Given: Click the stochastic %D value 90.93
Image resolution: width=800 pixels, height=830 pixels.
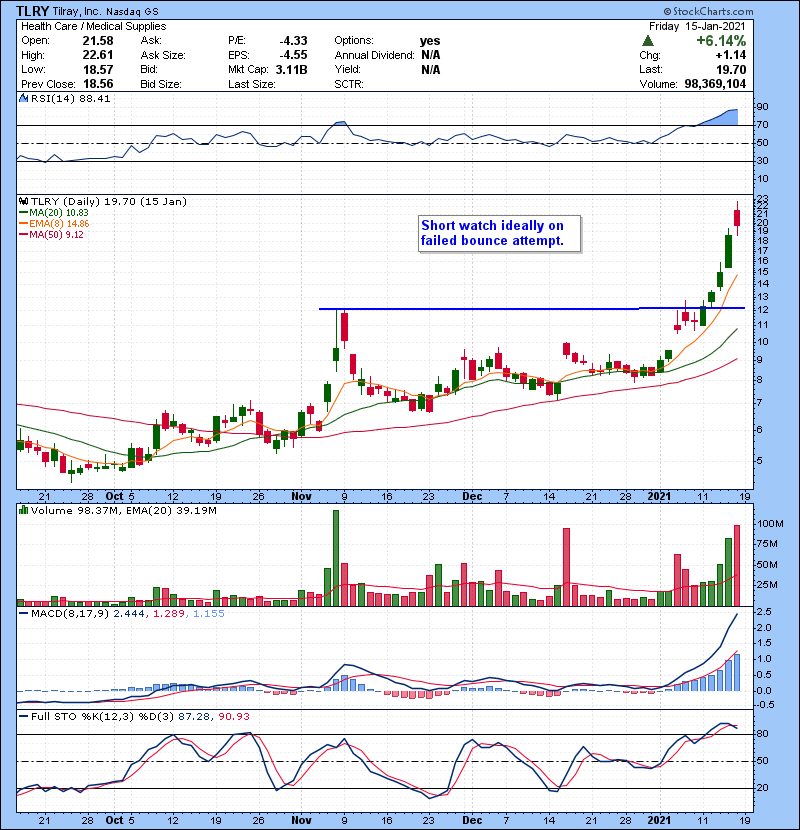Looking at the screenshot, I should click(233, 717).
